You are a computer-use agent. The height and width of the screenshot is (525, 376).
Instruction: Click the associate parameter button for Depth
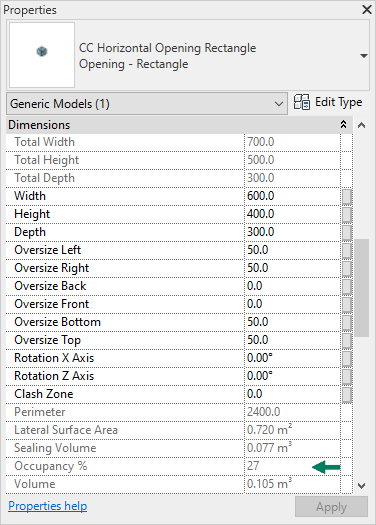[x=347, y=232]
